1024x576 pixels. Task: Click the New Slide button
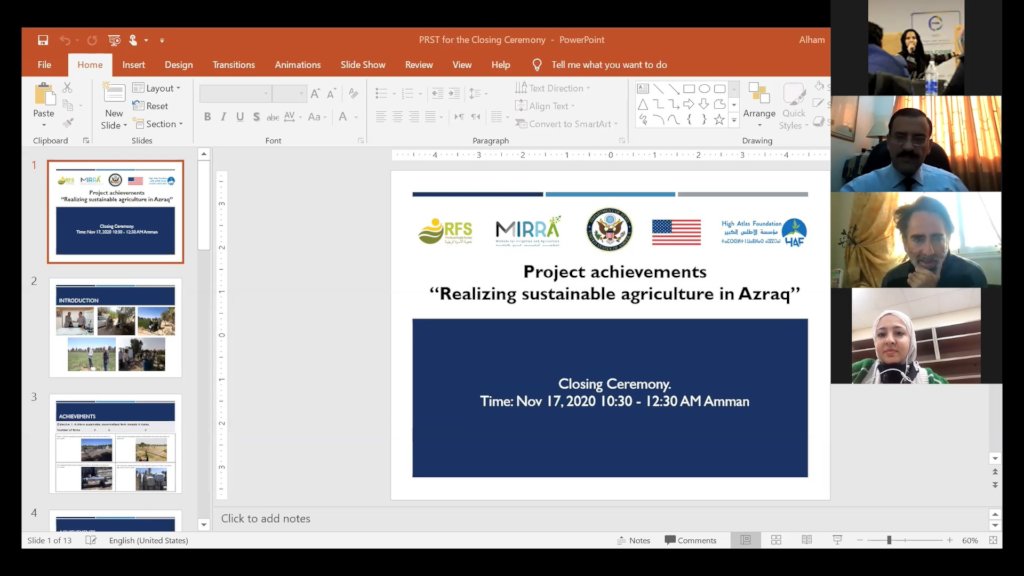coord(114,106)
